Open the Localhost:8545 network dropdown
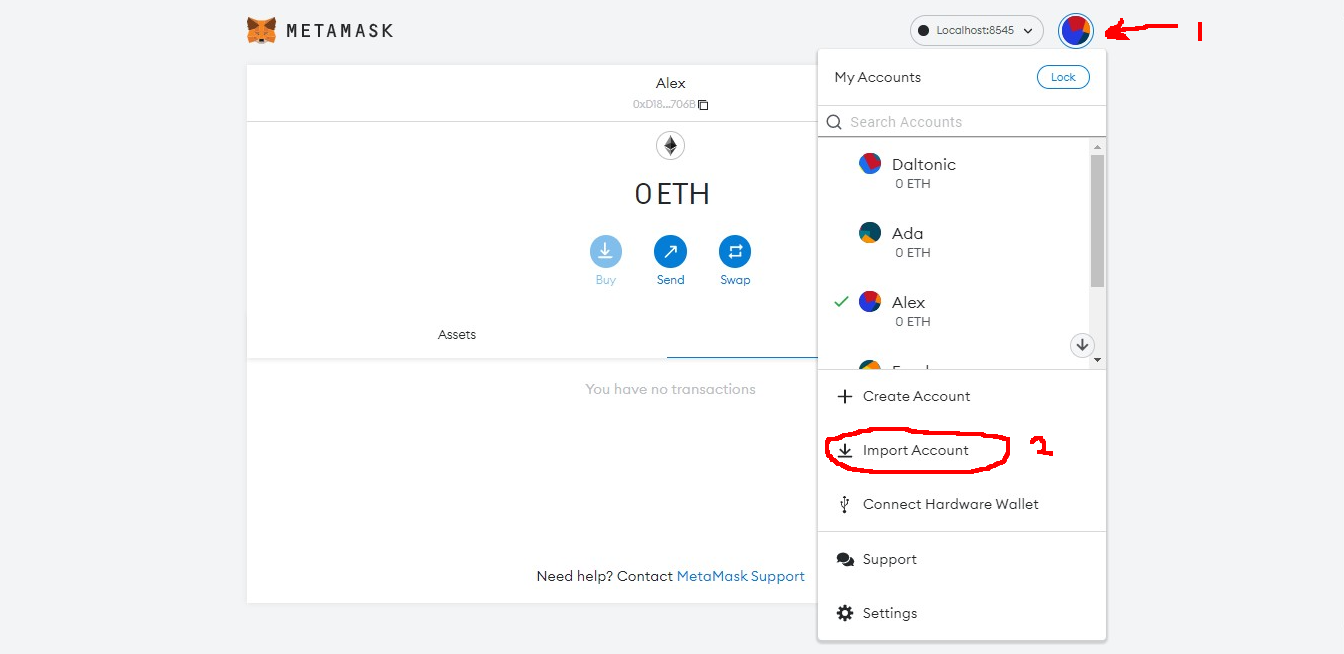Screen dimensions: 1344x654 point(976,31)
